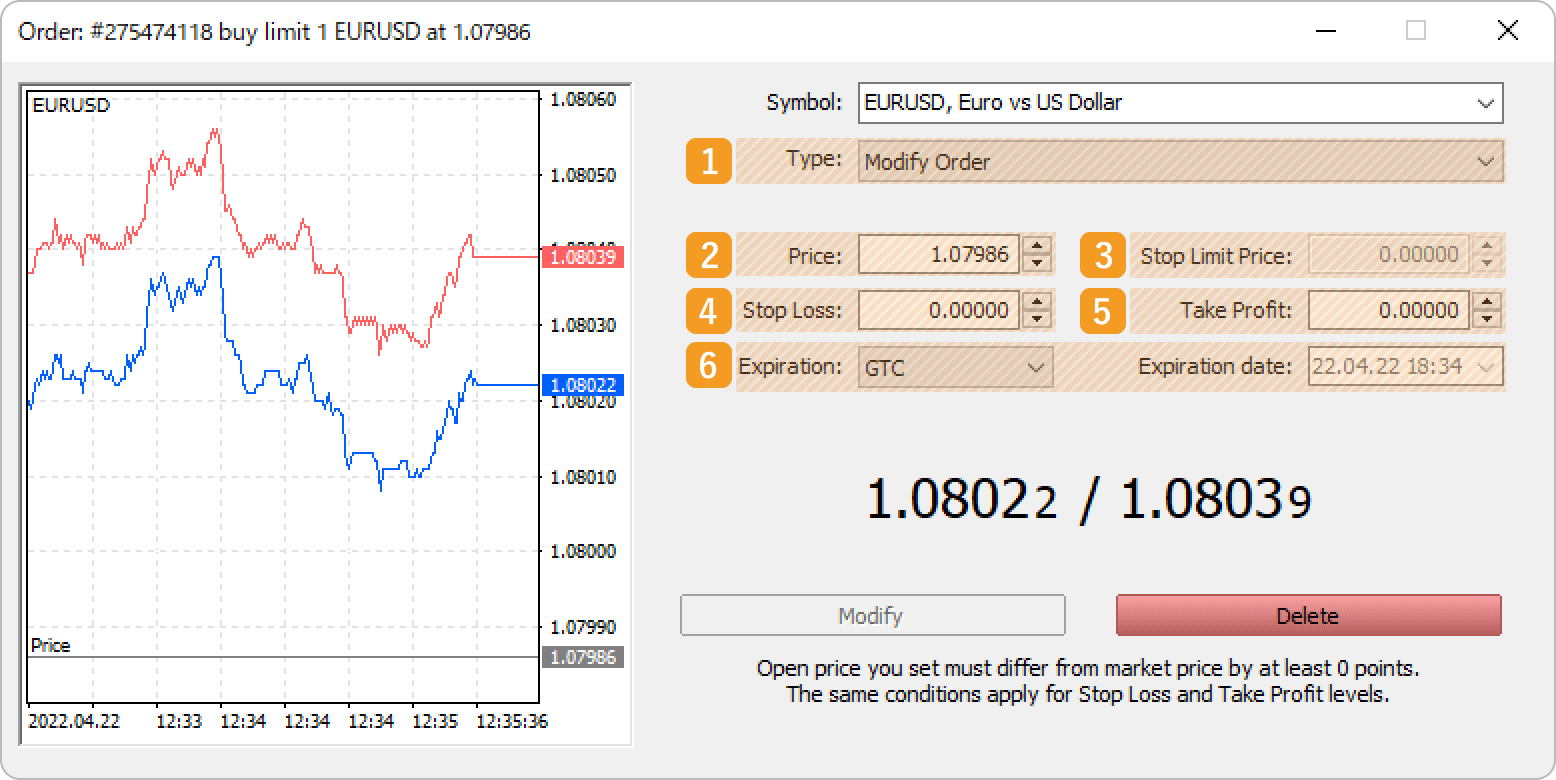The image size is (1556, 780).
Task: Click the Take Profit input field
Action: 1390,310
